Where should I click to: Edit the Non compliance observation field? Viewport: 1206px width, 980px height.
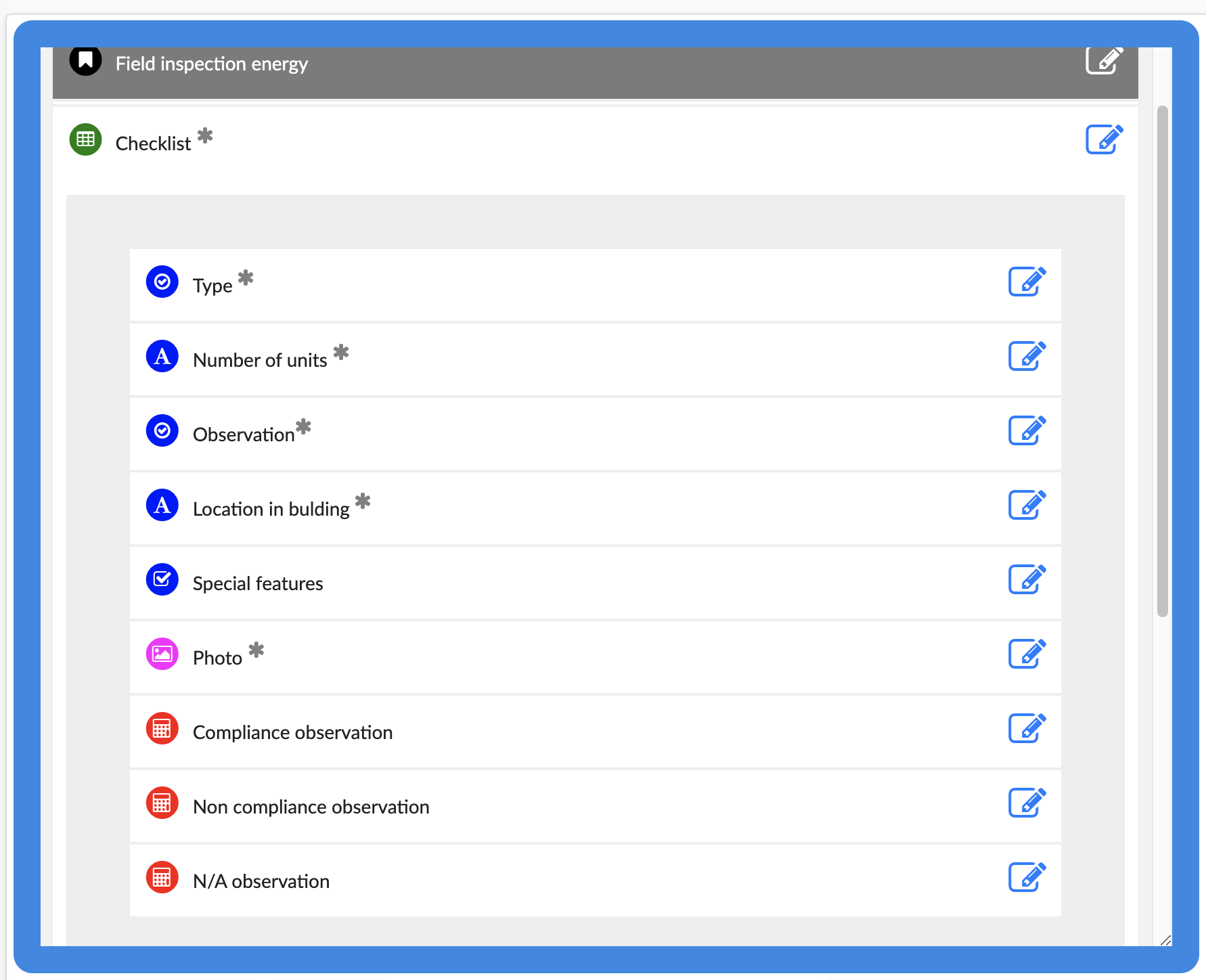1027,803
